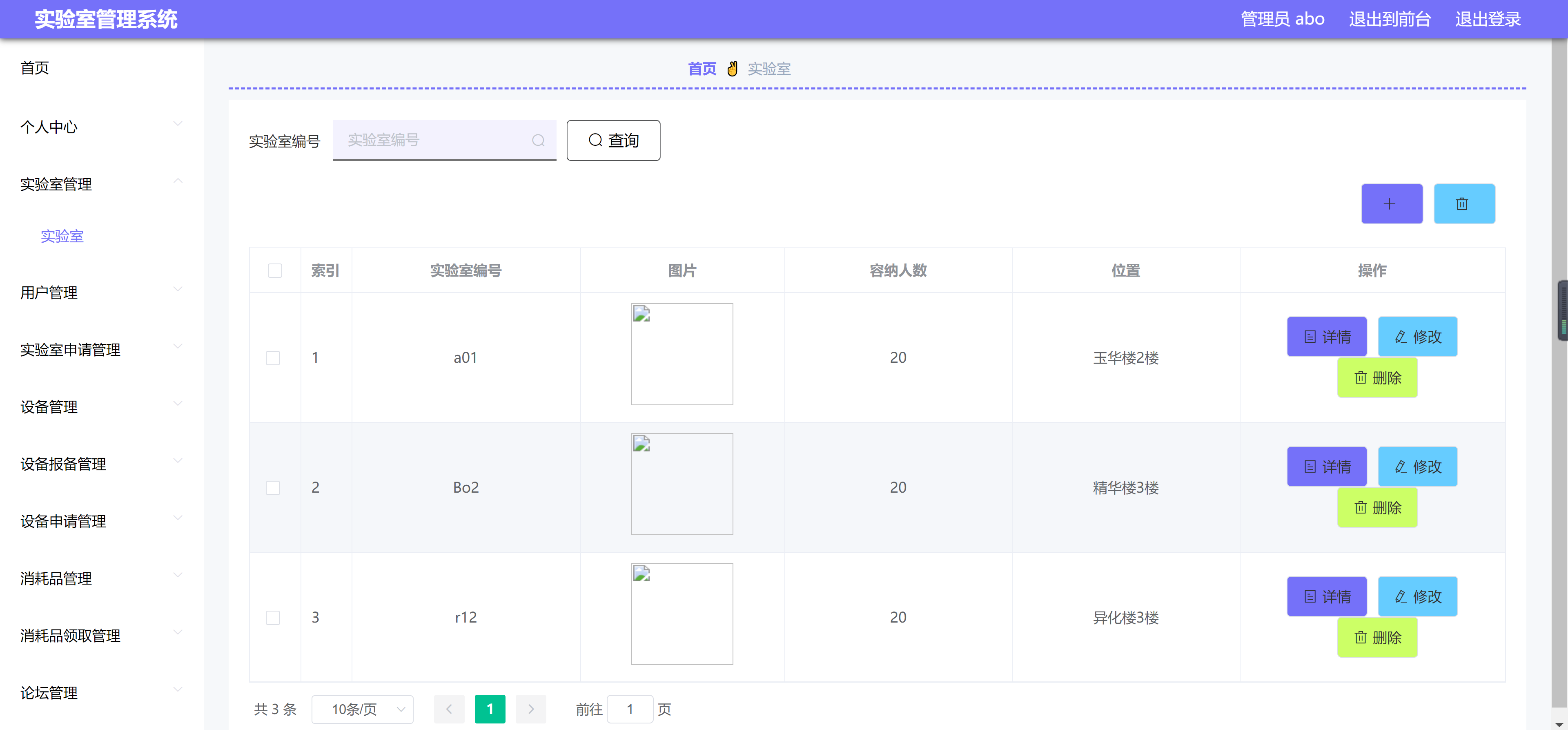This screenshot has height=730, width=1568.
Task: Tick the select-all checkbox in the table header
Action: tap(274, 270)
